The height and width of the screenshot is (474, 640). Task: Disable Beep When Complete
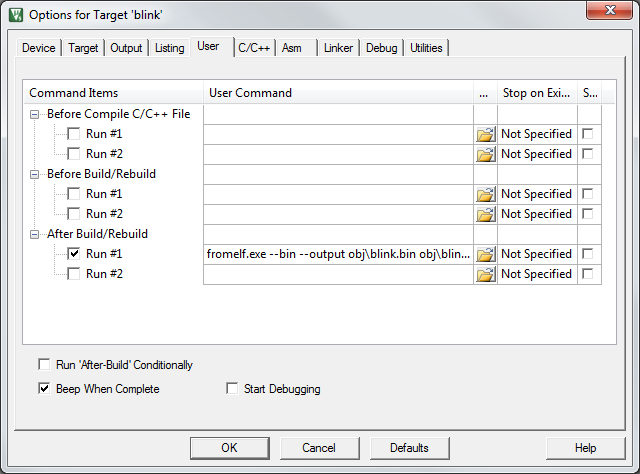44,388
